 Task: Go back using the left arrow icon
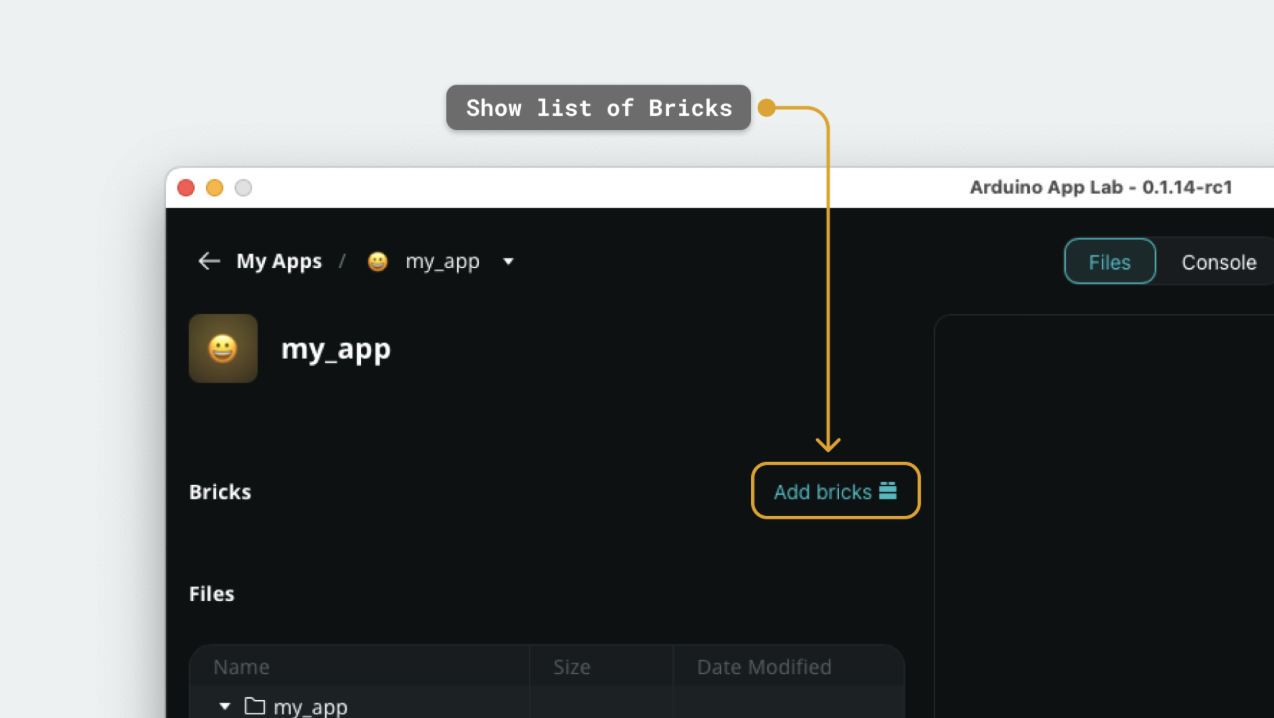tap(208, 261)
